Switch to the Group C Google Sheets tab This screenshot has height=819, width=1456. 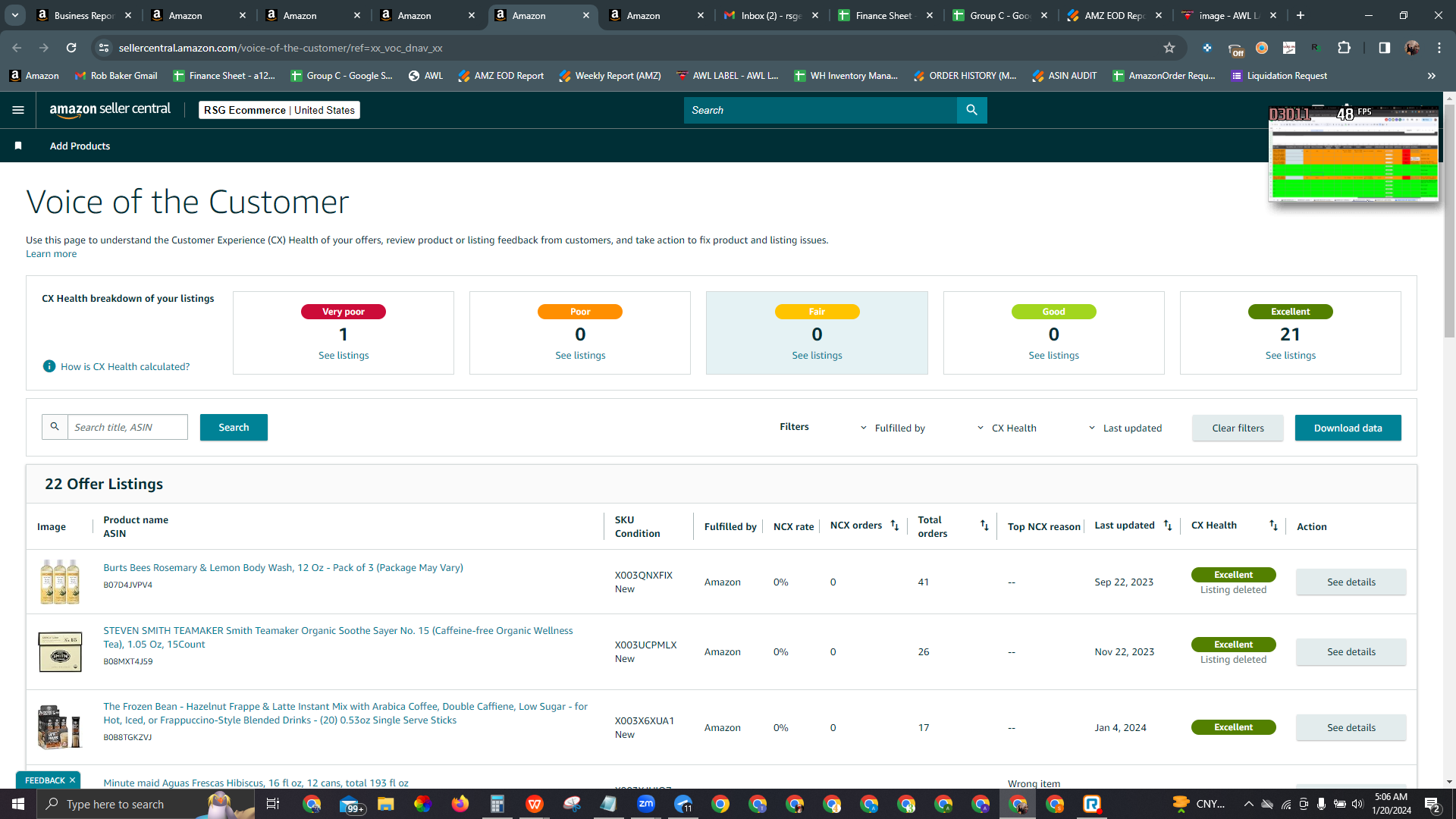1000,15
